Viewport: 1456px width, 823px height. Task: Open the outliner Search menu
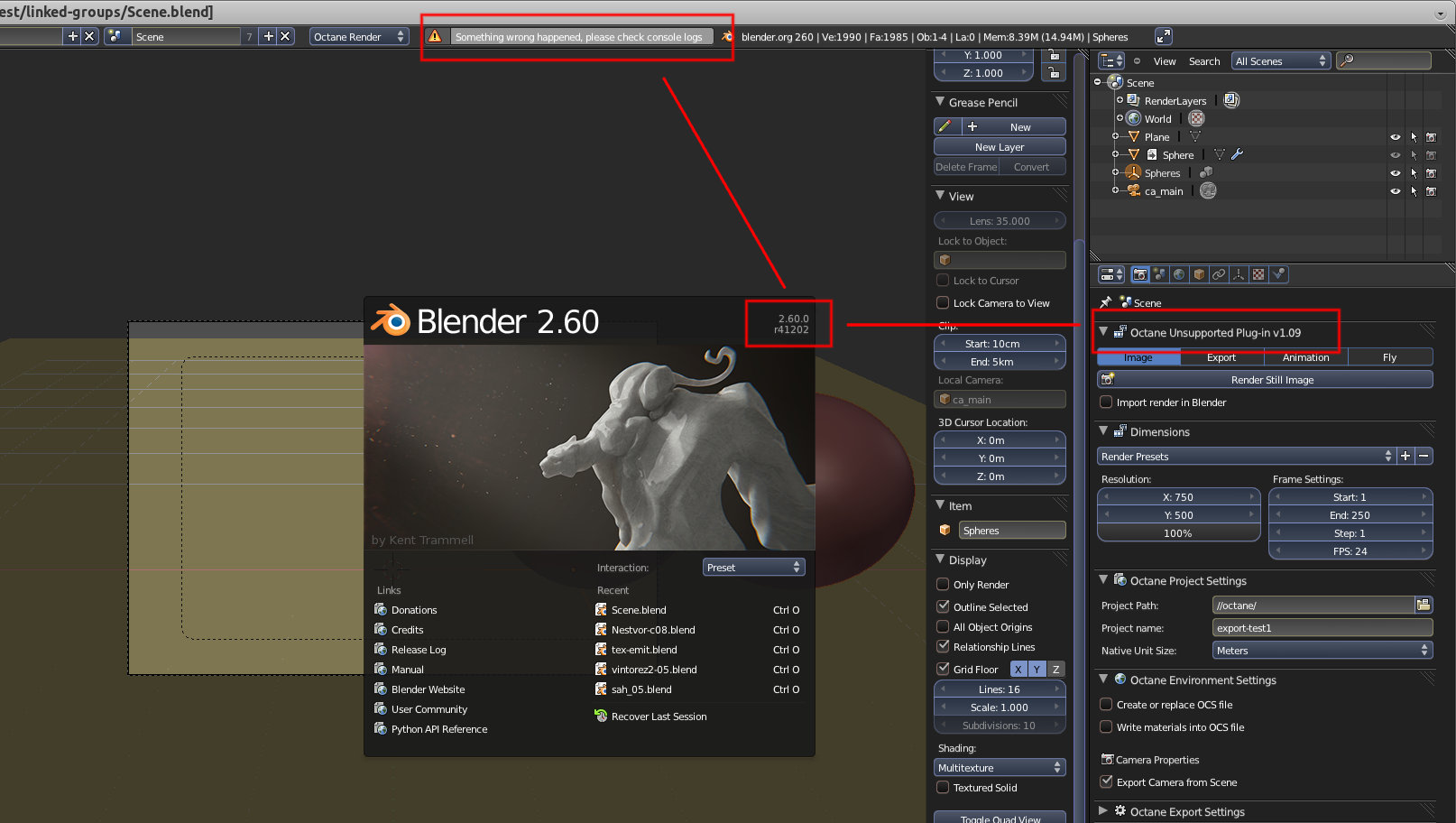tap(1204, 61)
